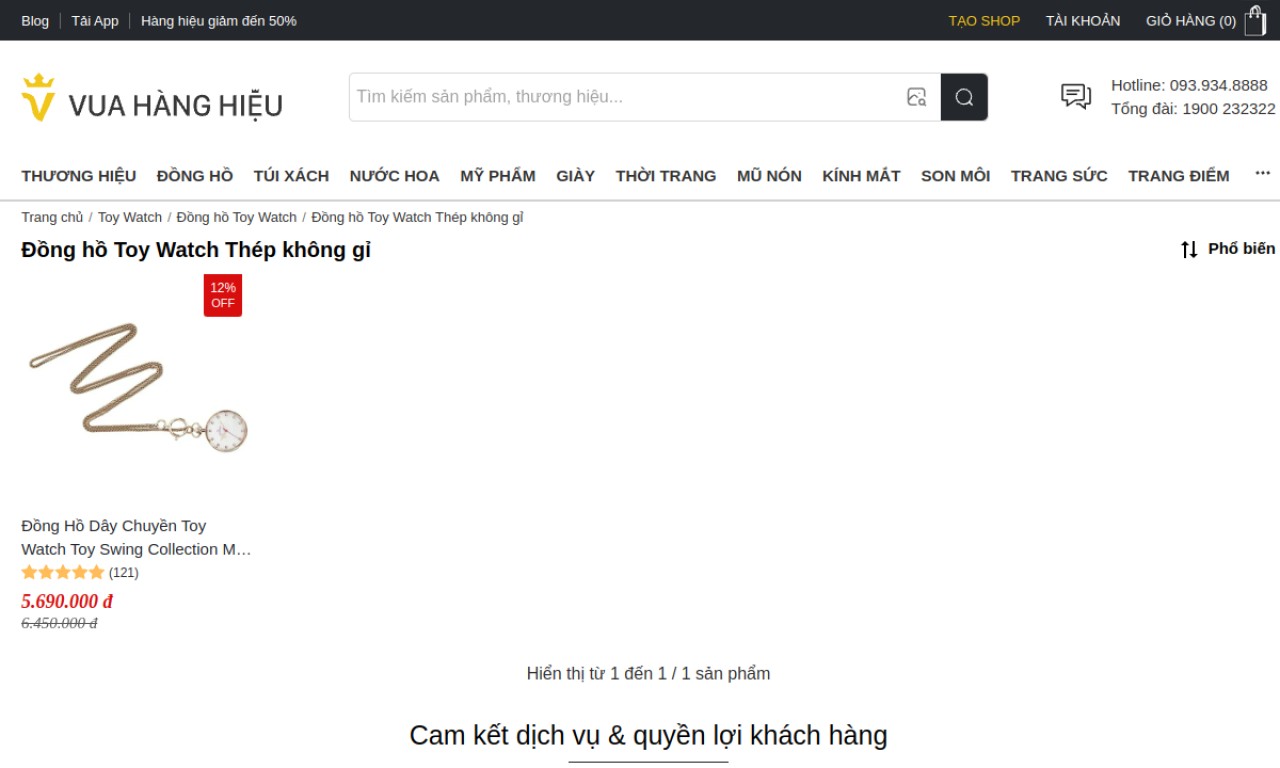Click the (121) review count
The width and height of the screenshot is (1280, 768).
coord(124,573)
